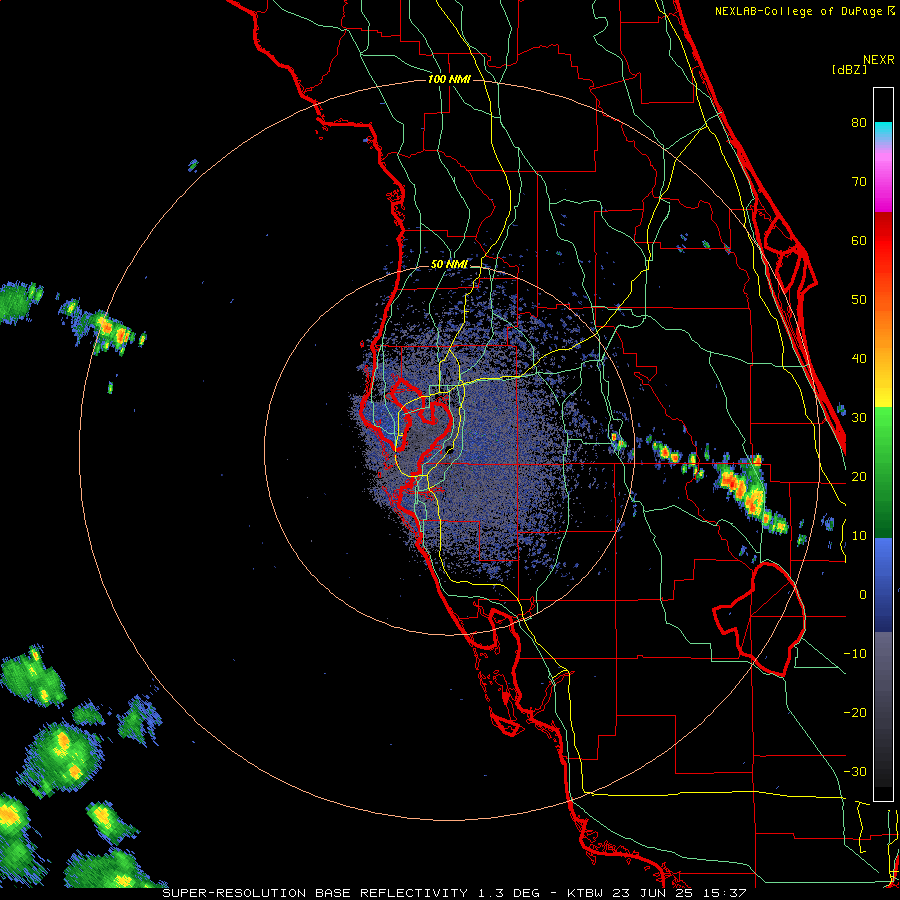Click the 70 value on the dBZ scale
The width and height of the screenshot is (900, 900).
click(x=859, y=181)
